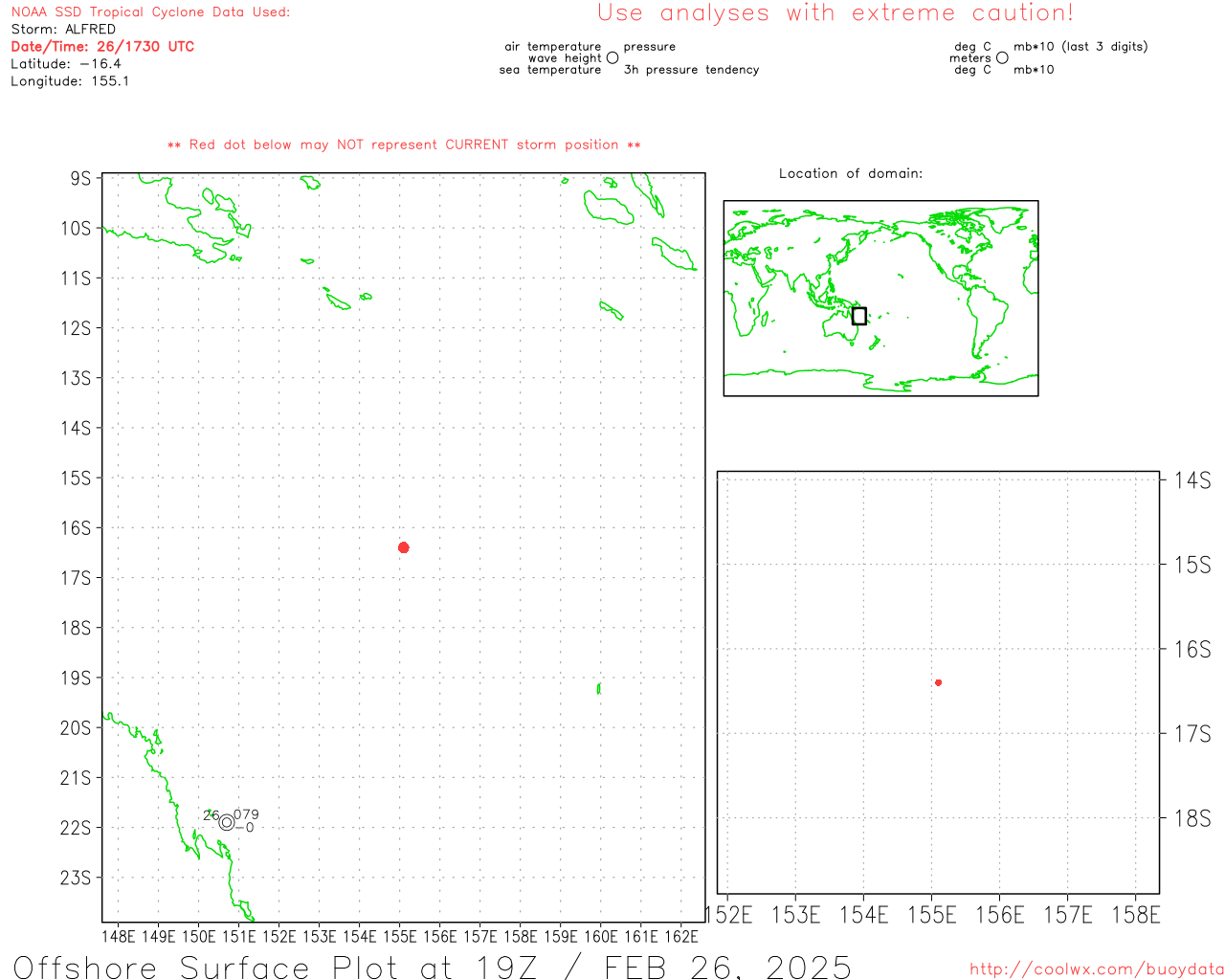The image size is (1225, 980).
Task: Click the '3h pressure tendency' legend label
Action: [x=691, y=70]
